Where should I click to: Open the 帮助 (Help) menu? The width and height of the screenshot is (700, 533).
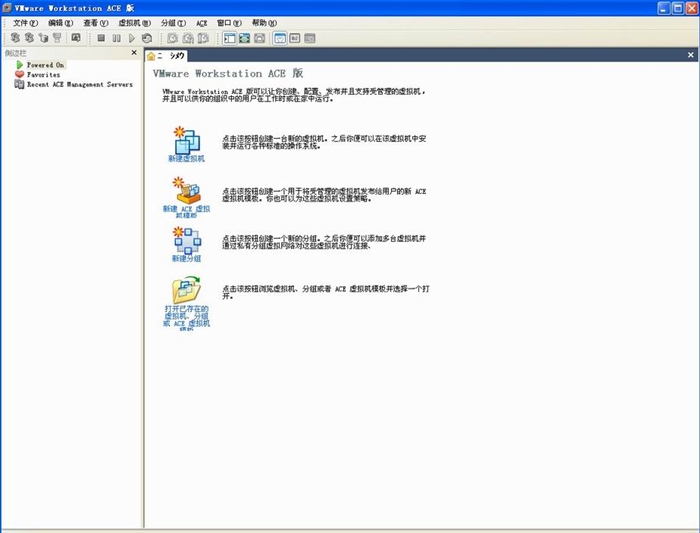point(264,23)
